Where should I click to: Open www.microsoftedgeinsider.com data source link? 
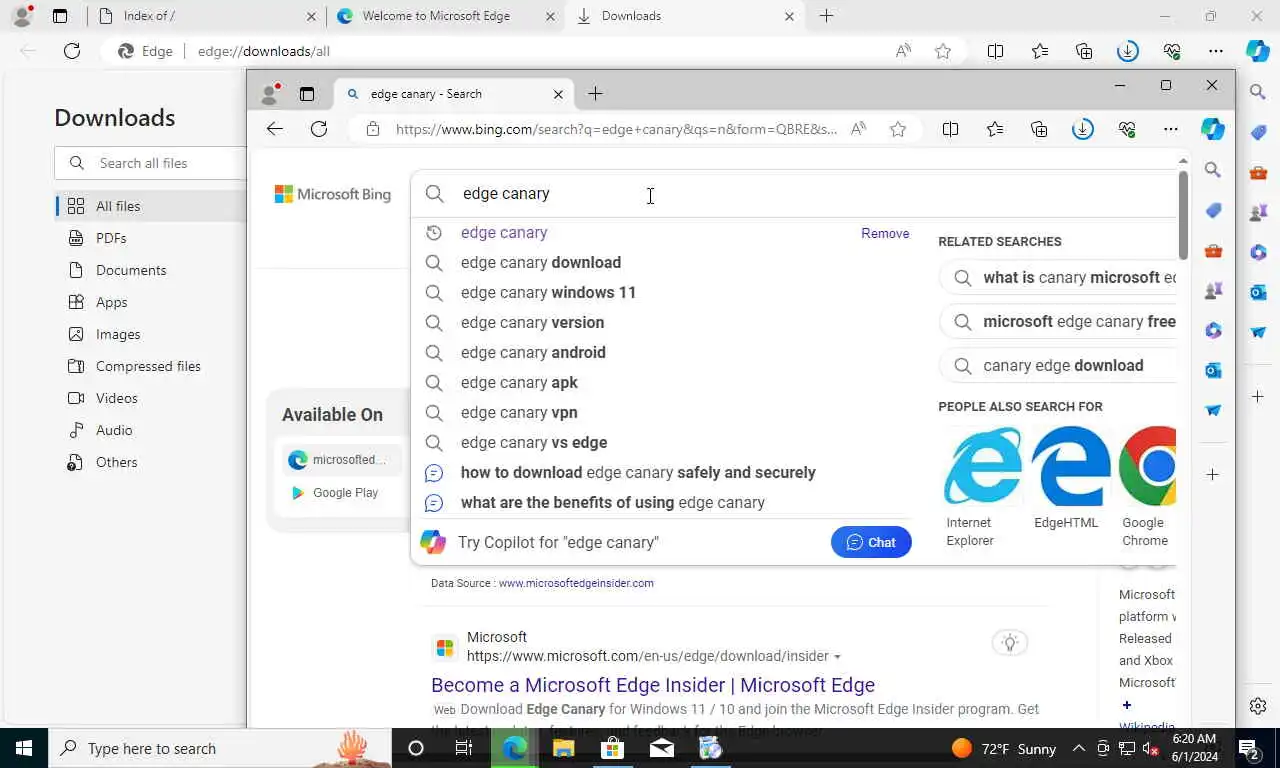click(576, 583)
